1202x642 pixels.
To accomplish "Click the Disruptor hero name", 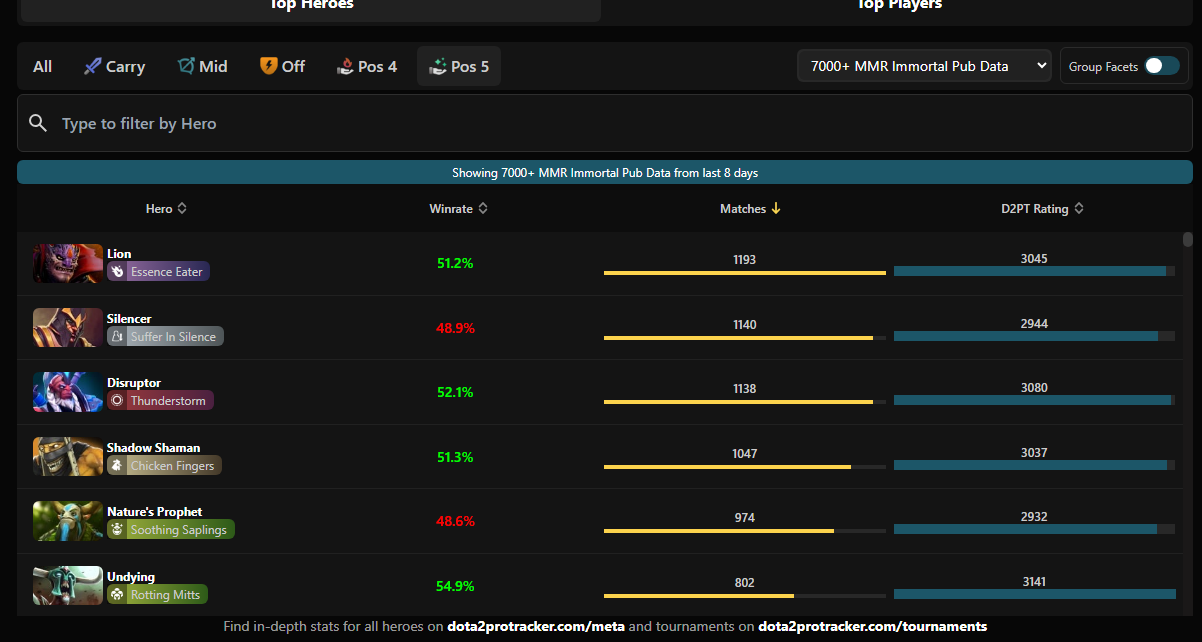I will (x=134, y=383).
